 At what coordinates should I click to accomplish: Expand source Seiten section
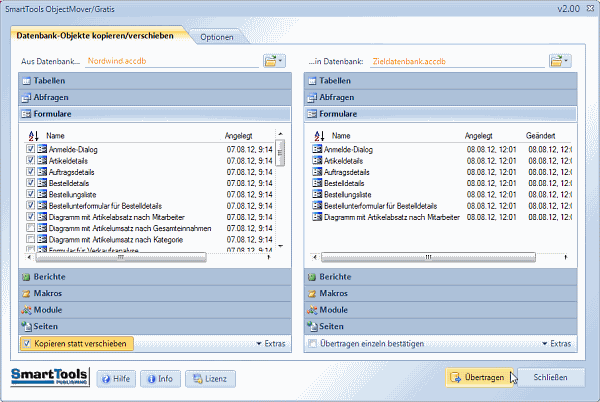coord(155,326)
